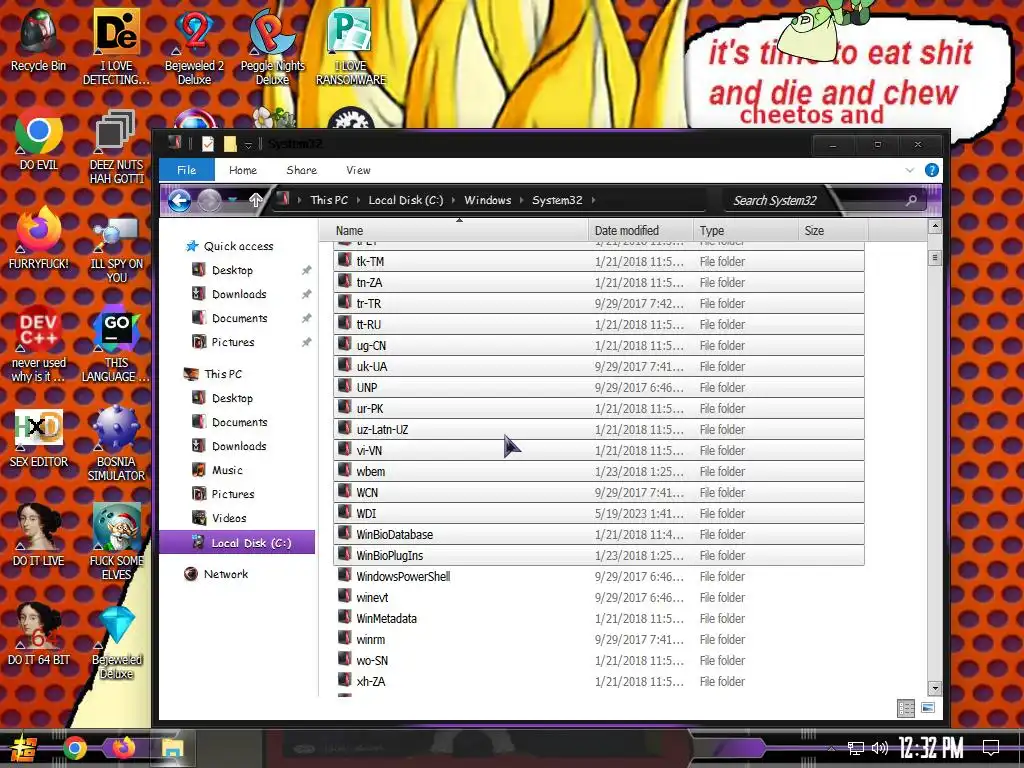Switch to Large icons view layout icon
Viewport: 1024px width, 768px height.
[x=927, y=708]
